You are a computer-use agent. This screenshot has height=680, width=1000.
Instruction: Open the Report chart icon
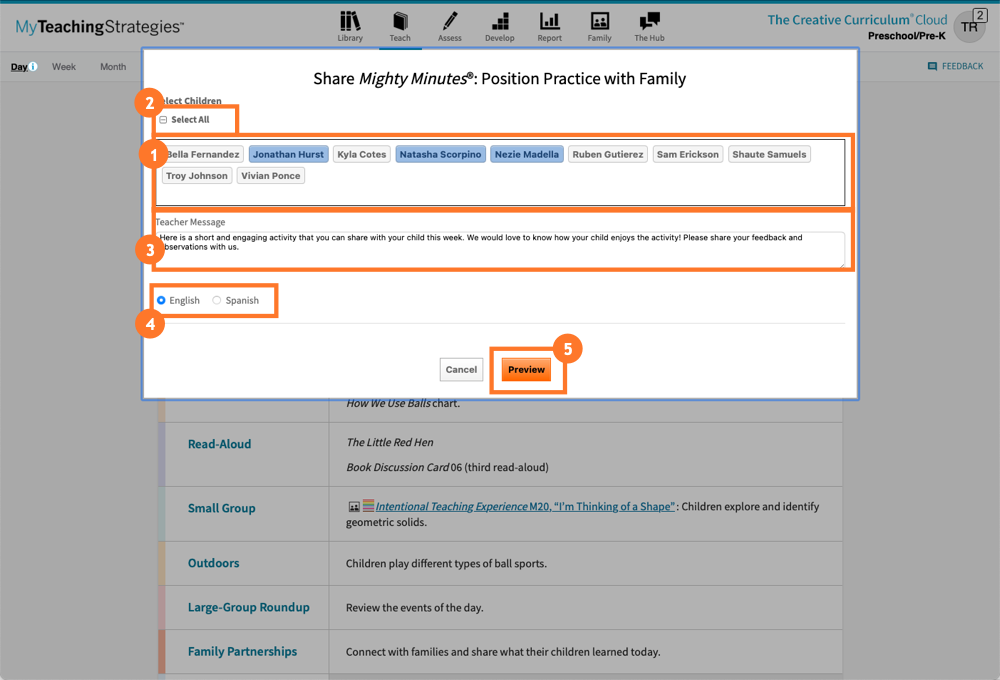[x=549, y=21]
